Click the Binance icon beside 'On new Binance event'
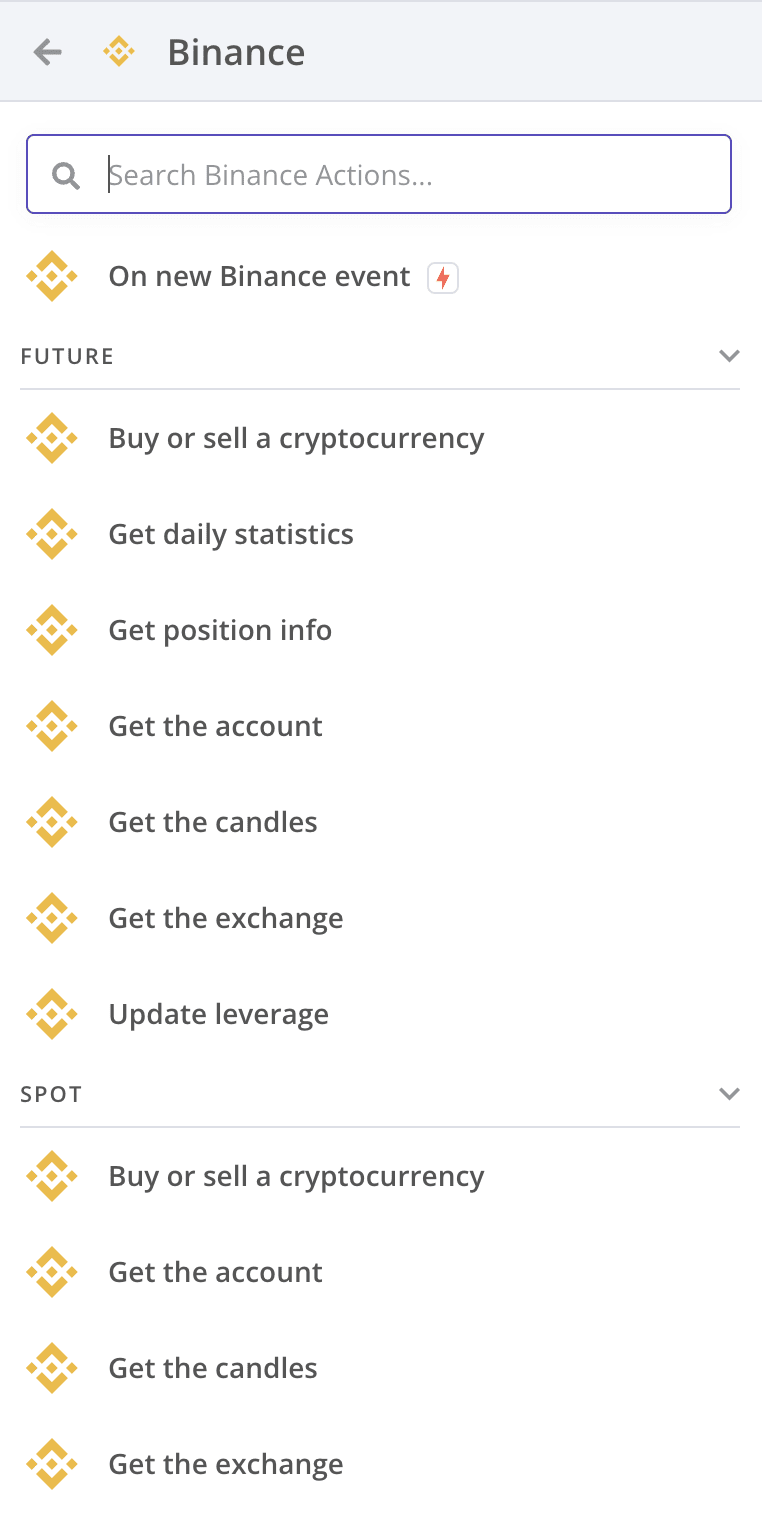This screenshot has height=1528, width=762. pos(51,276)
